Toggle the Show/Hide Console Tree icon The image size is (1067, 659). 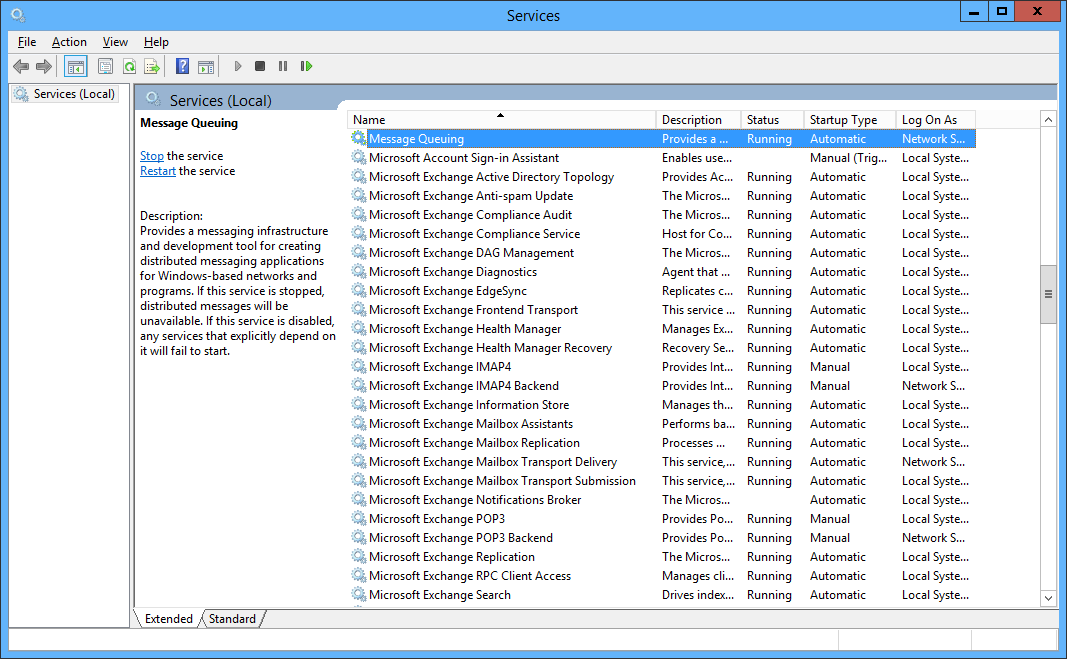[76, 66]
